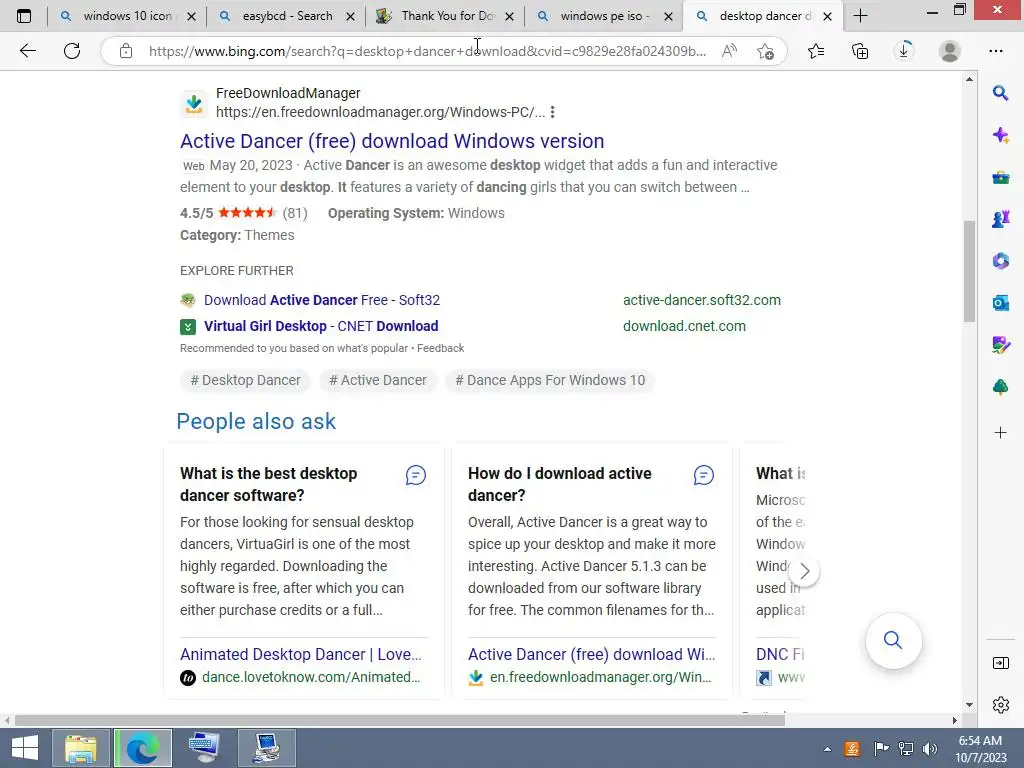1024x768 pixels.
Task: Click the Feedback link
Action: (x=440, y=348)
